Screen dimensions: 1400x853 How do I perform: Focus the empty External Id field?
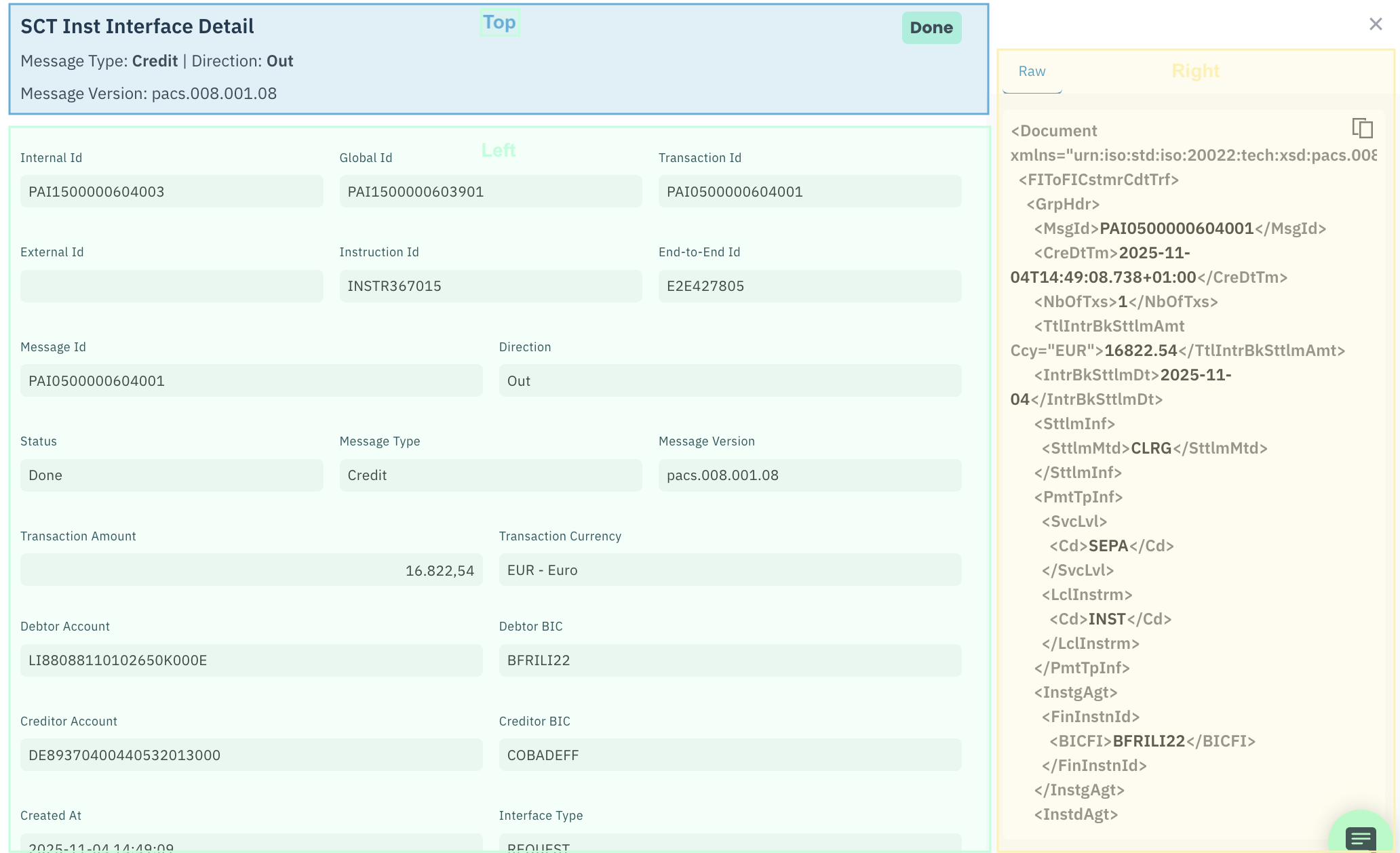[x=171, y=286]
